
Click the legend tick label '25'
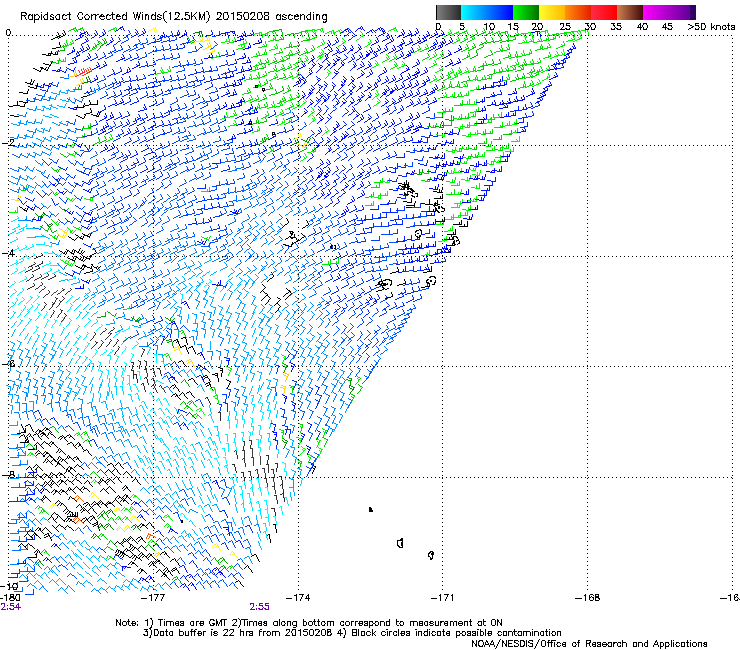(x=564, y=27)
